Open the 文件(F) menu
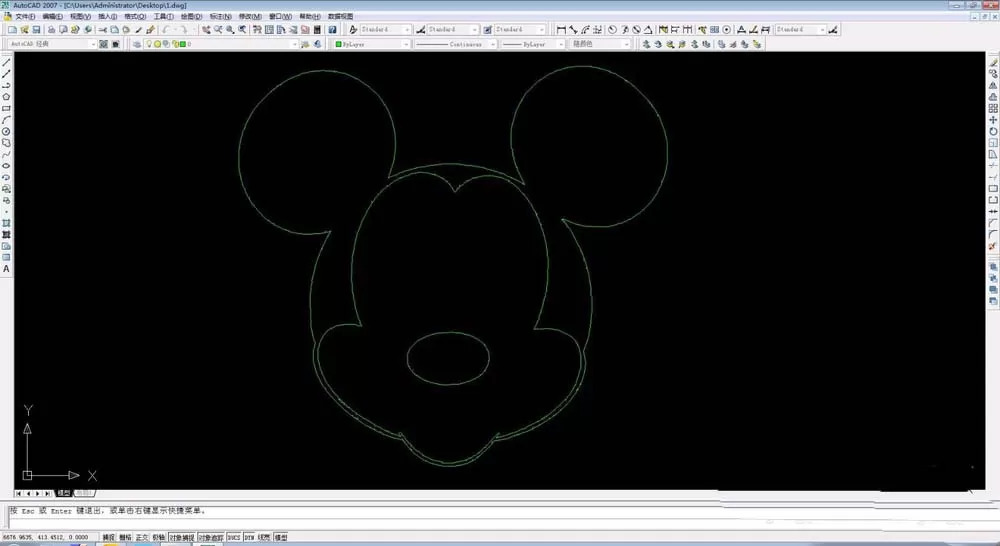 point(25,17)
